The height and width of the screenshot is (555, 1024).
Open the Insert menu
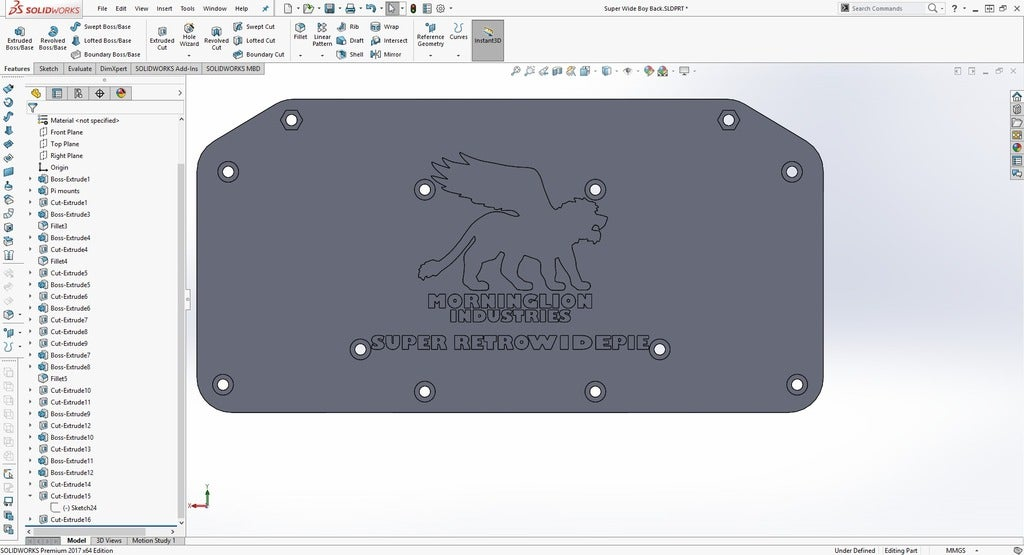tap(165, 8)
